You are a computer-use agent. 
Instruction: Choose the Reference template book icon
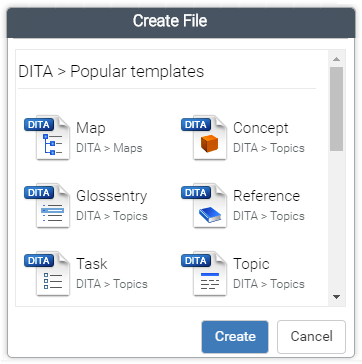pos(204,206)
